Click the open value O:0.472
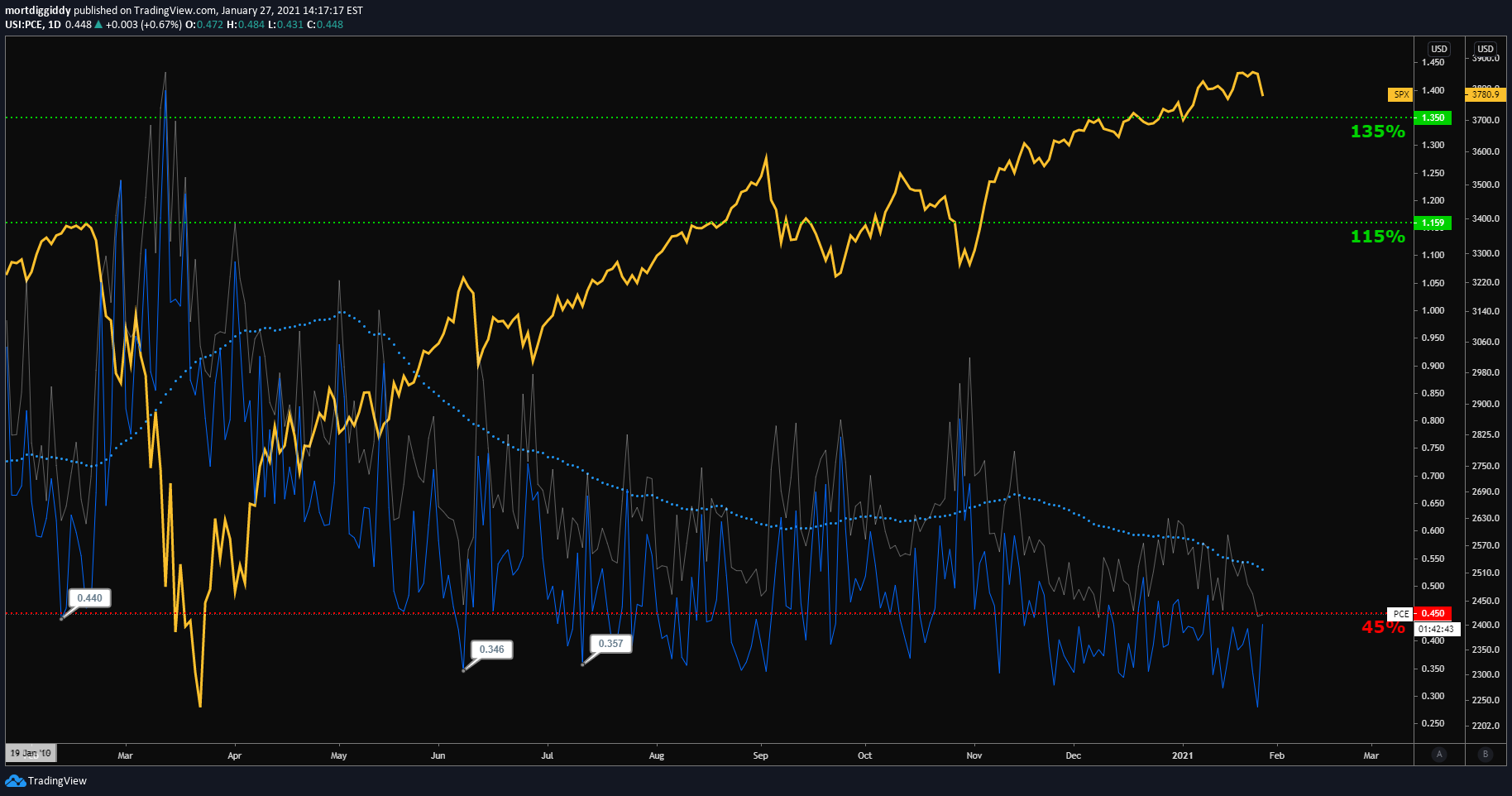This screenshot has width=1512, height=796. pos(204,24)
